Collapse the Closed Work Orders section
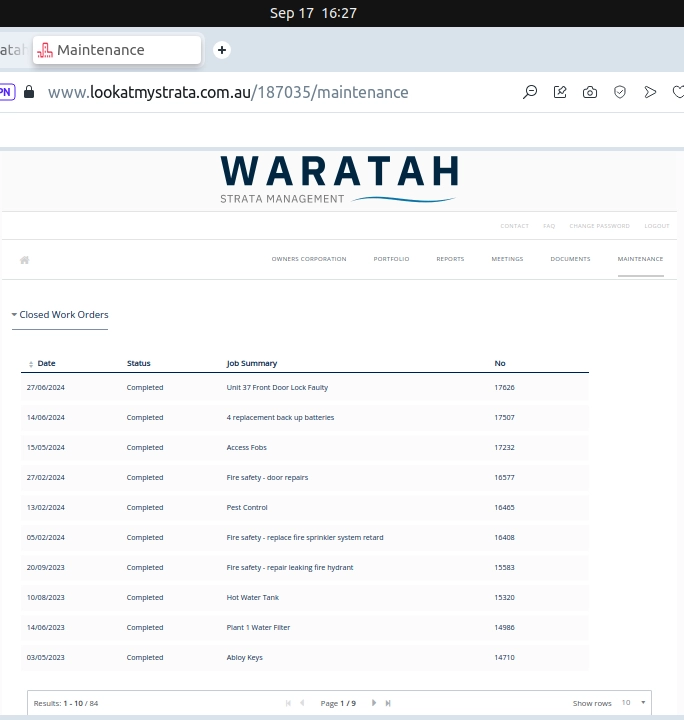This screenshot has height=720, width=684. pos(60,315)
